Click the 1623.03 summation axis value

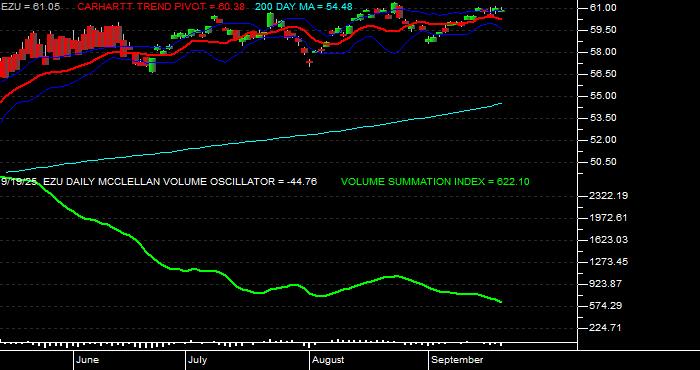click(x=608, y=240)
